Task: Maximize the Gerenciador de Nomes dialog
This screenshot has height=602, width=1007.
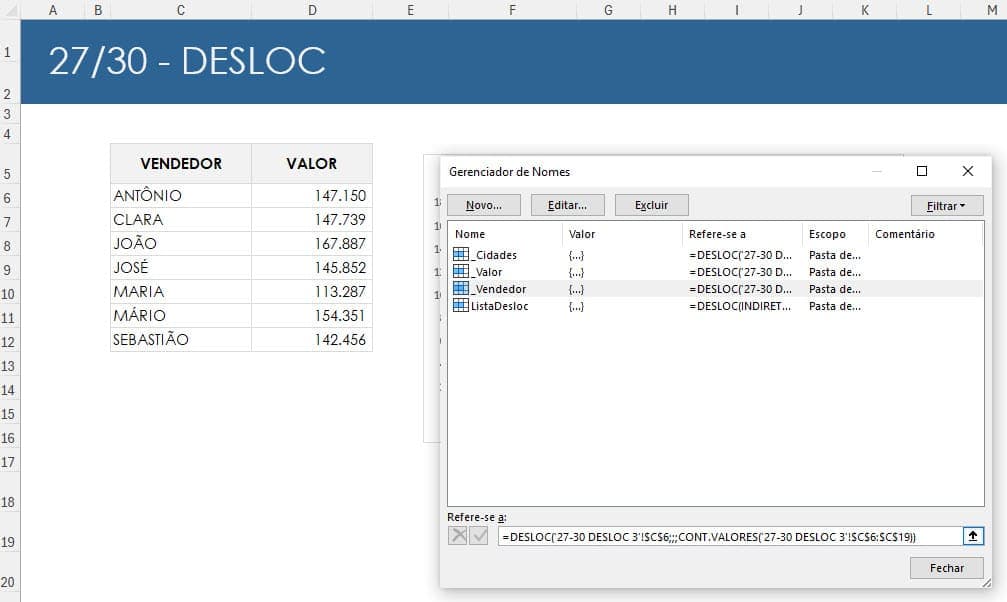Action: coord(922,171)
